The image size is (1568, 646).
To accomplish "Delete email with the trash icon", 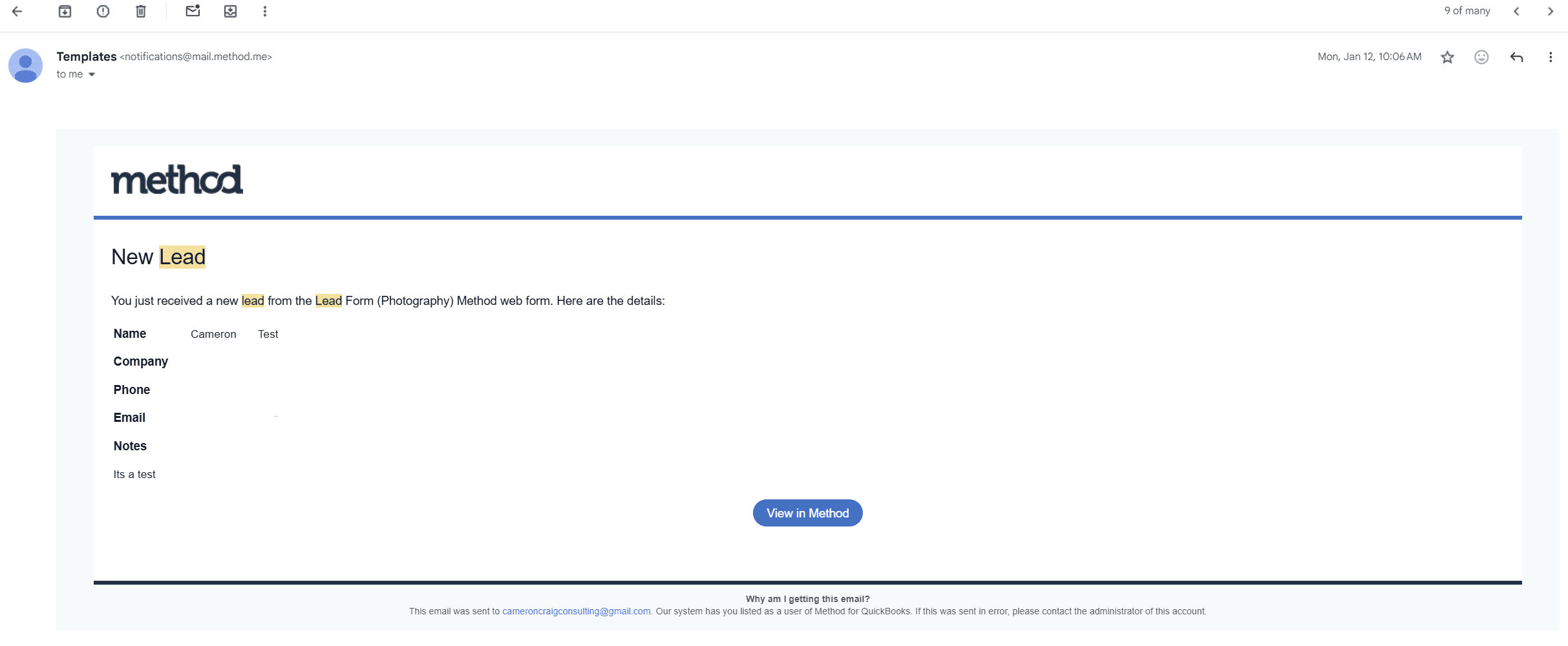I will point(141,11).
